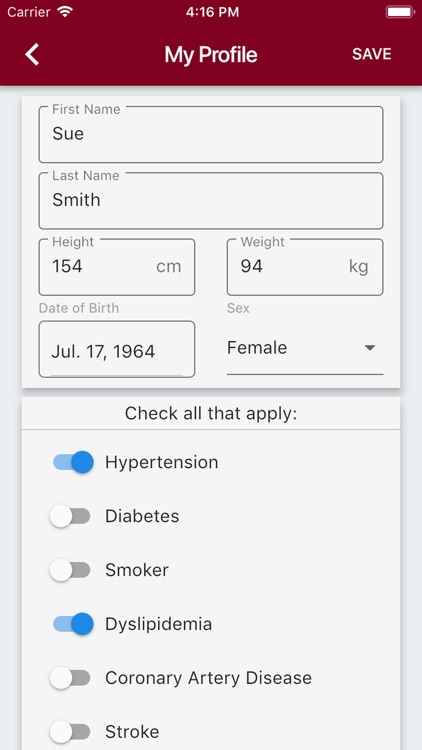The height and width of the screenshot is (750, 422).
Task: Tap the back arrow icon
Action: 32,54
